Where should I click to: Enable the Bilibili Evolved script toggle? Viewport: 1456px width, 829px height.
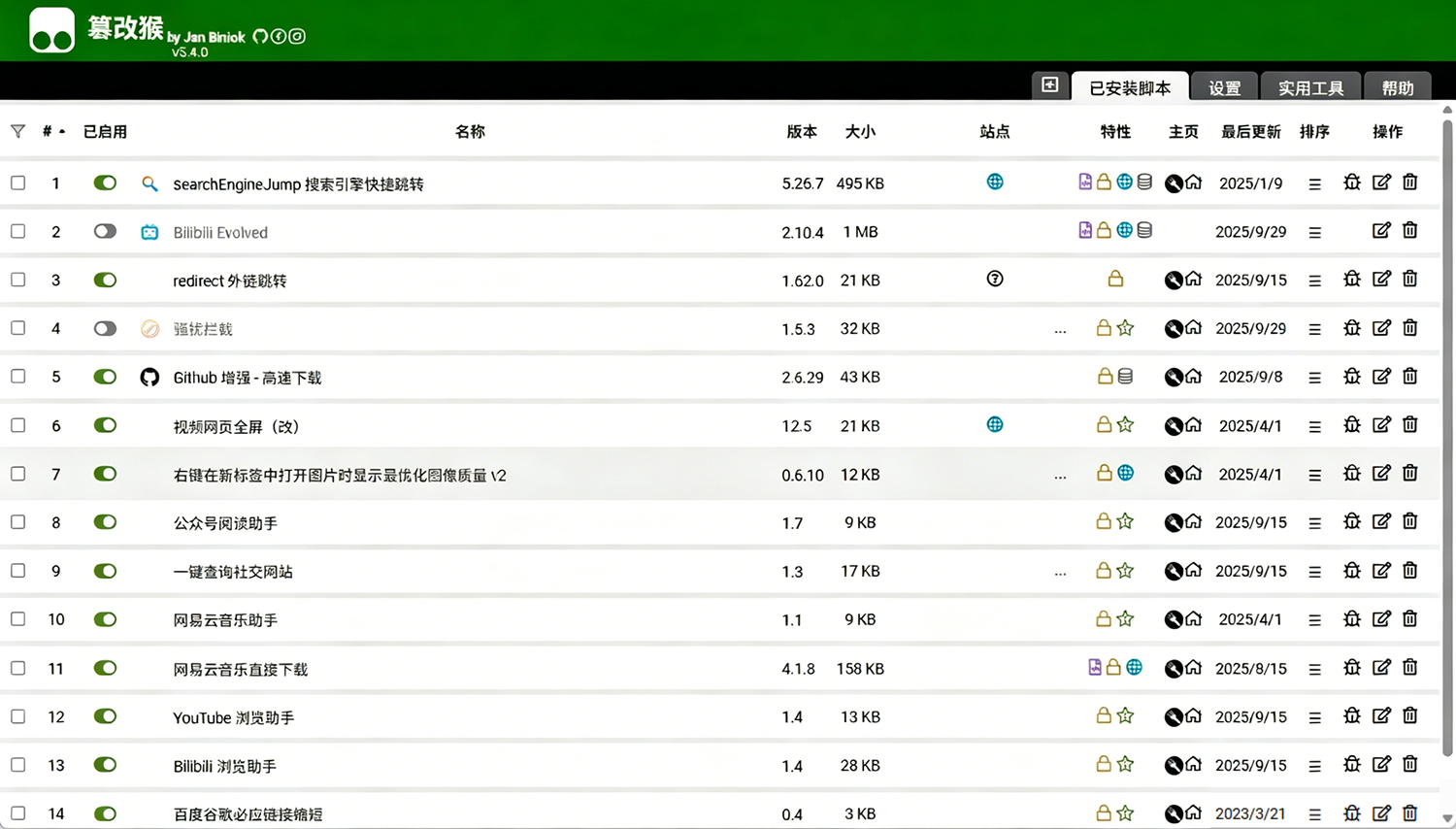pos(105,231)
